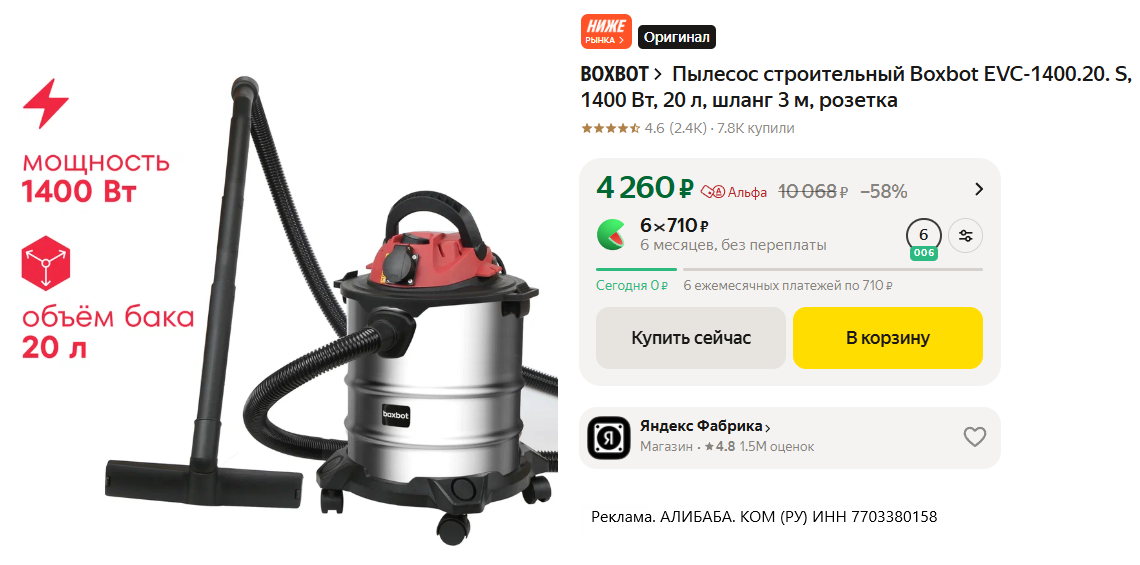Viewport: 1140px width, 565px height.
Task: Click the green Split payment icon
Action: (611, 235)
